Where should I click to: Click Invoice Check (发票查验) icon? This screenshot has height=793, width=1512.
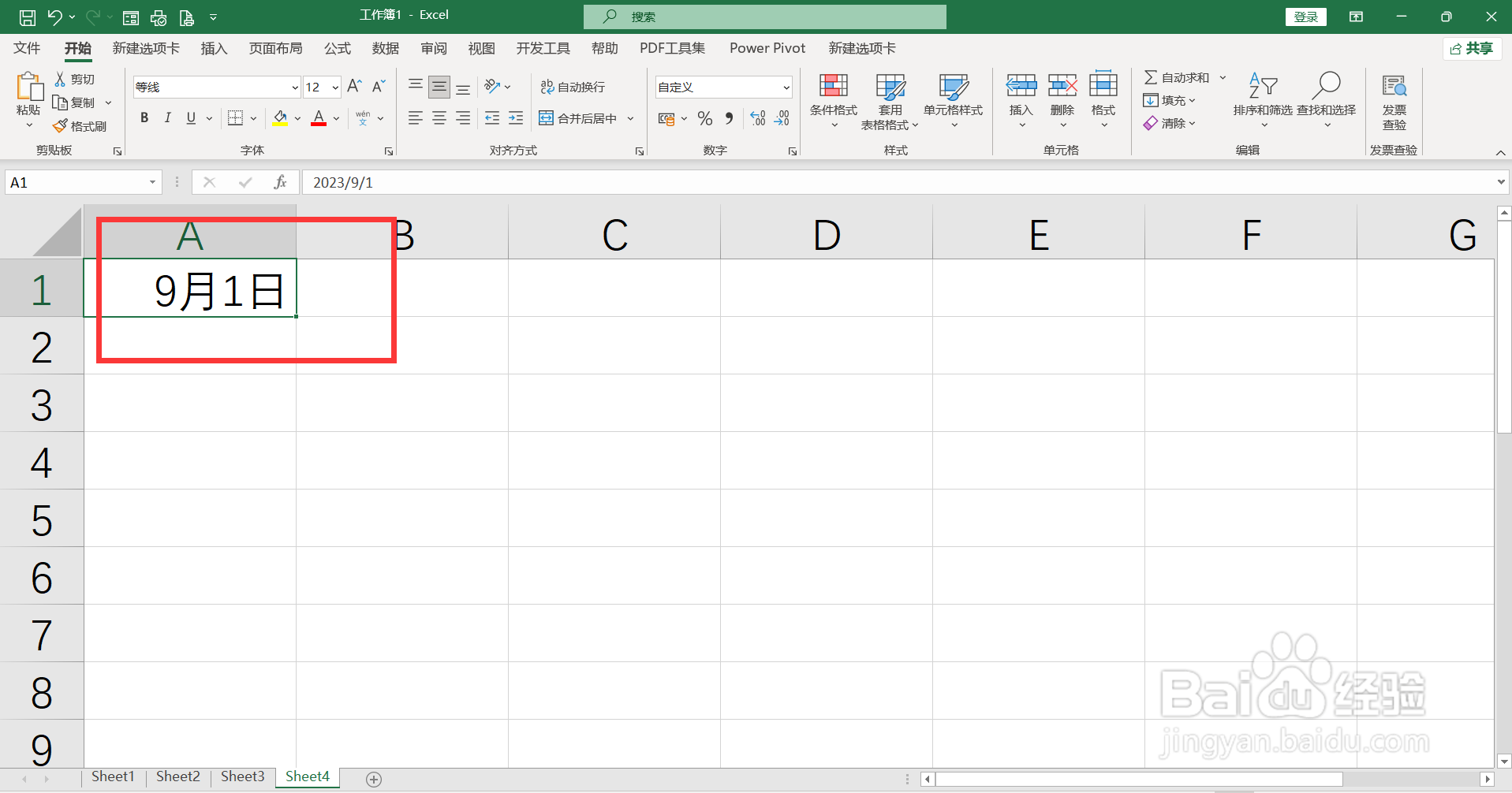click(1394, 101)
